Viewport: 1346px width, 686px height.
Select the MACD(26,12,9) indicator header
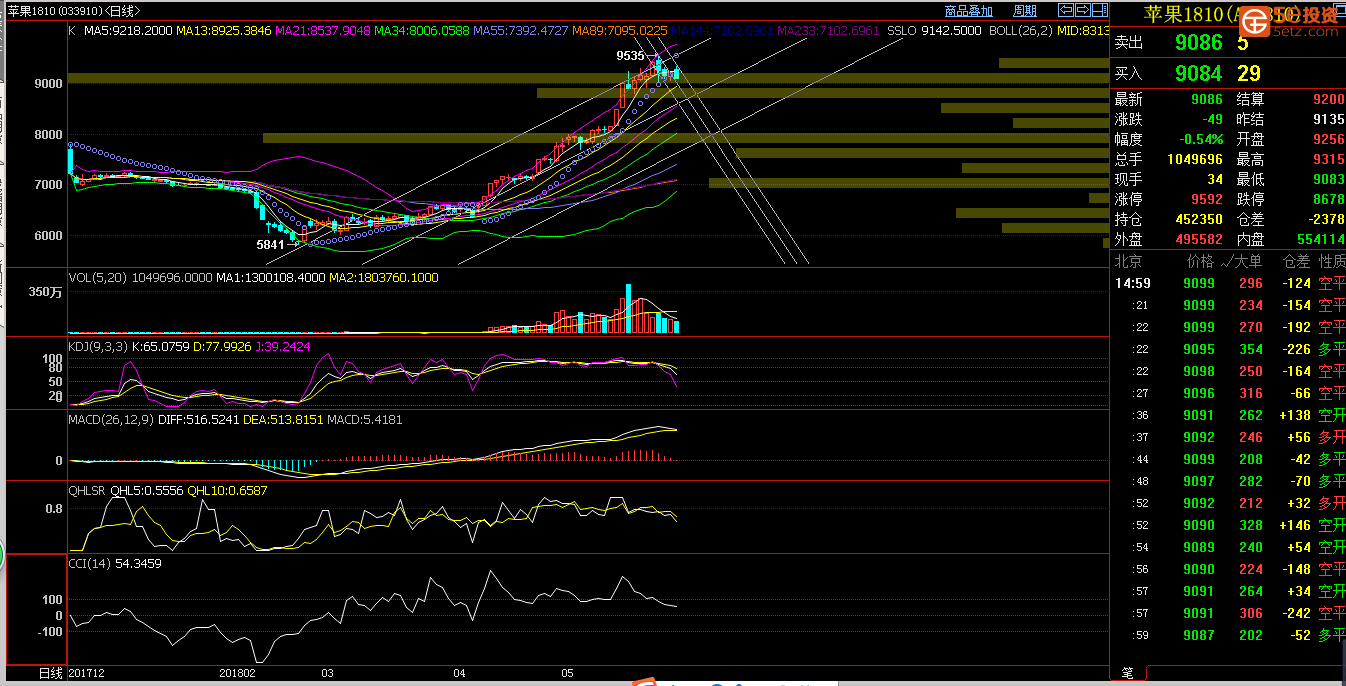pyautogui.click(x=111, y=420)
